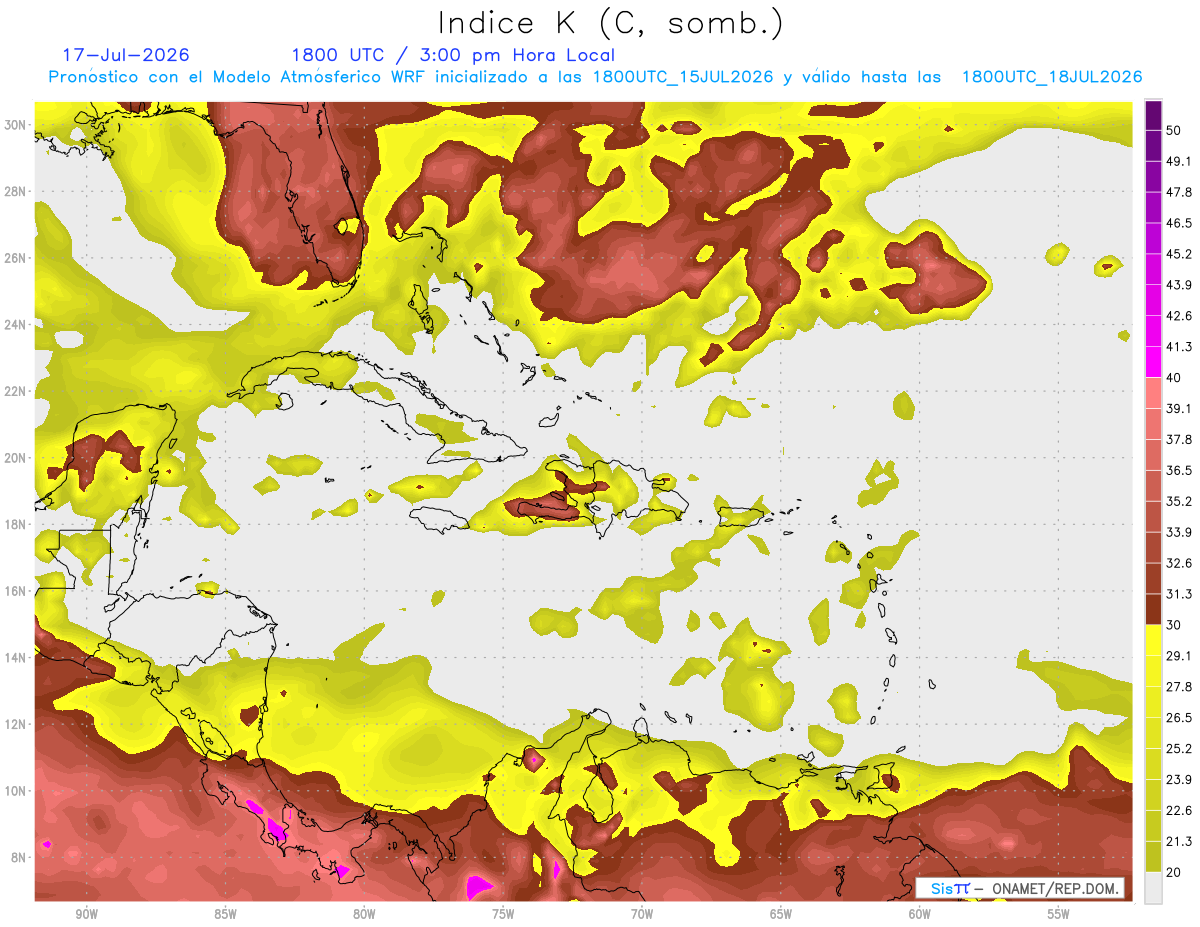Image resolution: width=1200 pixels, height=927 pixels.
Task: Click the colorbar value 43.9
Action: click(1179, 285)
